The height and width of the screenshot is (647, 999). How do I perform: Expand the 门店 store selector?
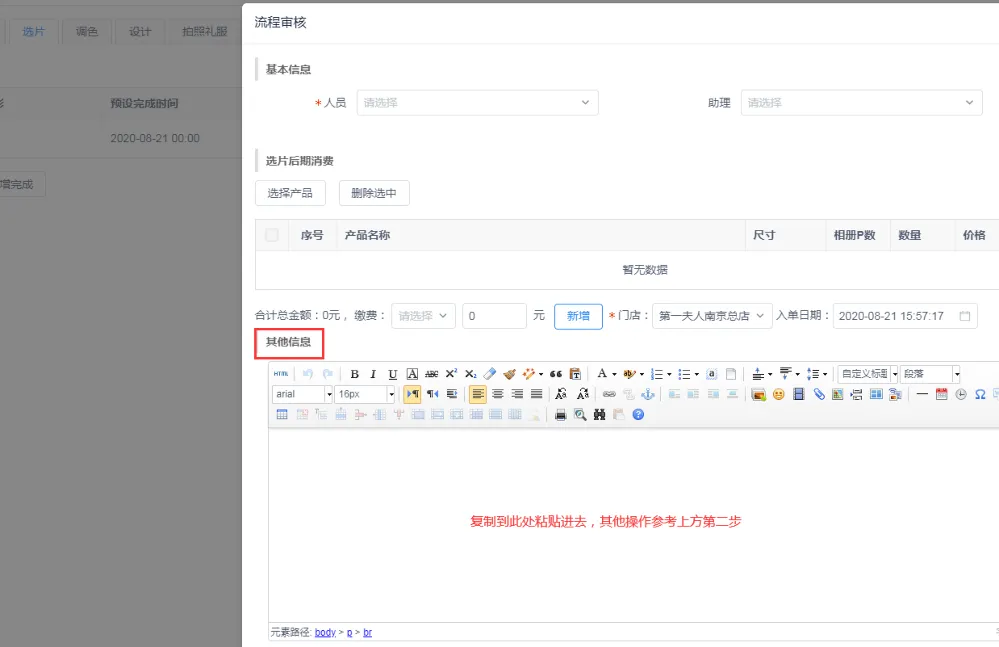tap(712, 315)
